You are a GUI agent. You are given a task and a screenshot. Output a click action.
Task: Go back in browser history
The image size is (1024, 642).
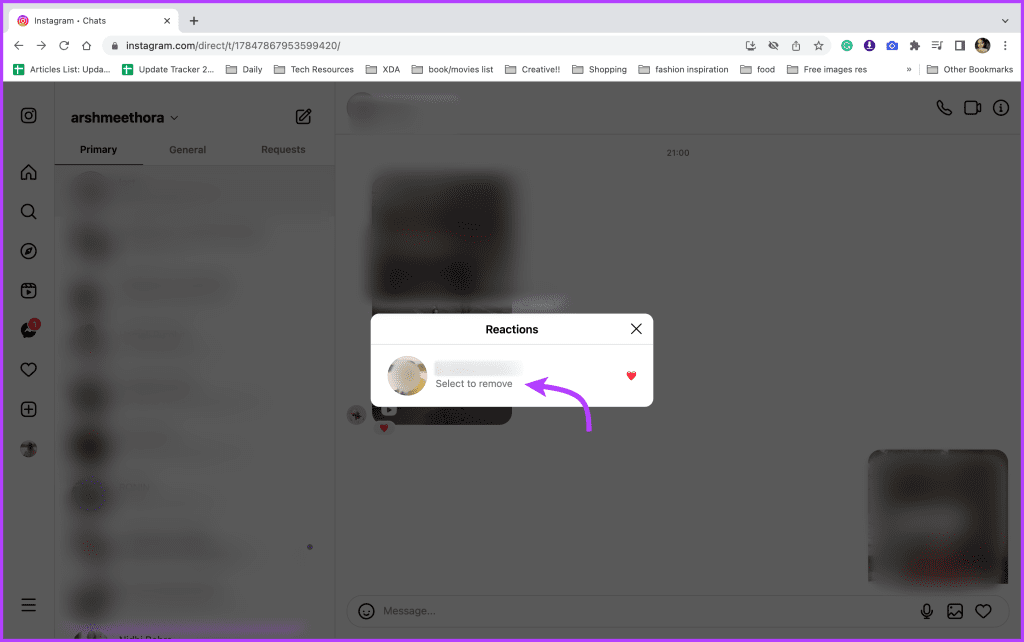point(18,45)
